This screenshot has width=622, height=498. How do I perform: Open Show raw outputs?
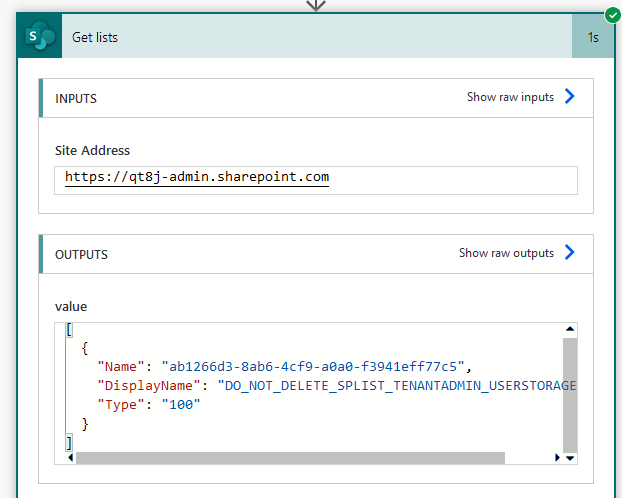click(506, 253)
